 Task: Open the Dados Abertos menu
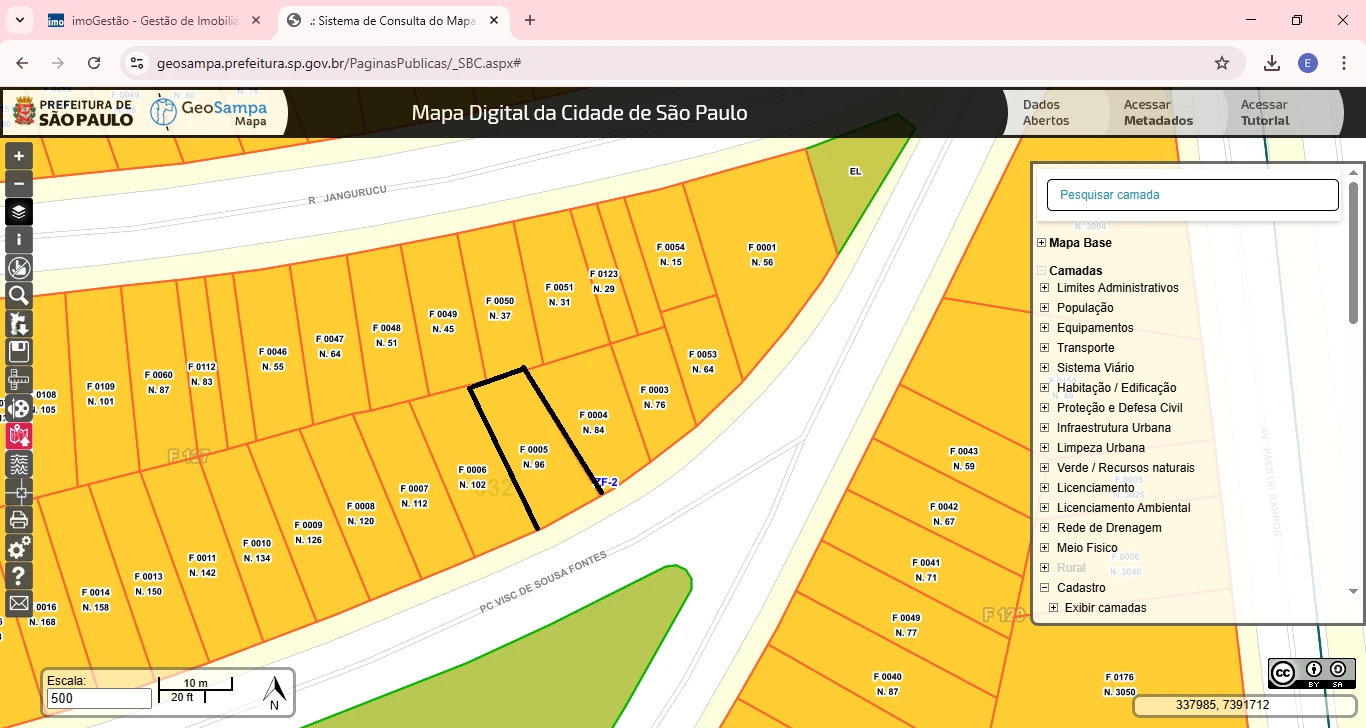(x=1045, y=112)
